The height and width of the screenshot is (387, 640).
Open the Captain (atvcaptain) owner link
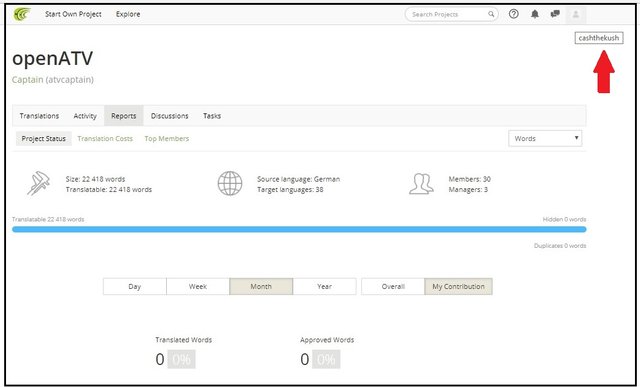(x=53, y=80)
